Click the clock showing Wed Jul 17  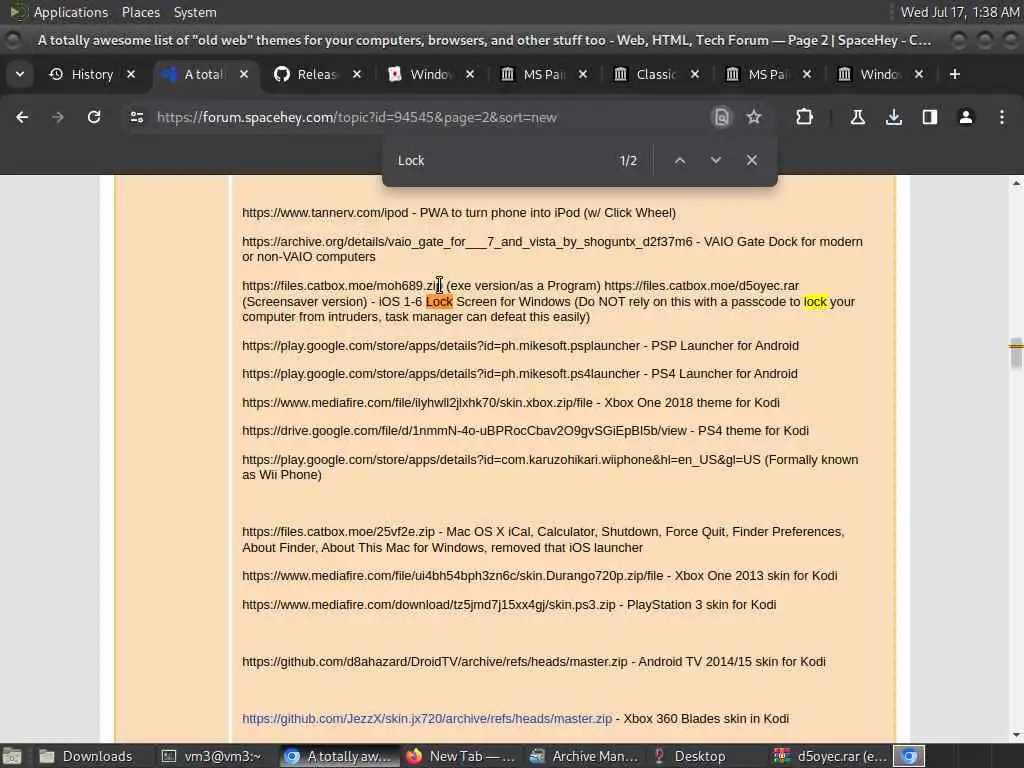coord(959,12)
